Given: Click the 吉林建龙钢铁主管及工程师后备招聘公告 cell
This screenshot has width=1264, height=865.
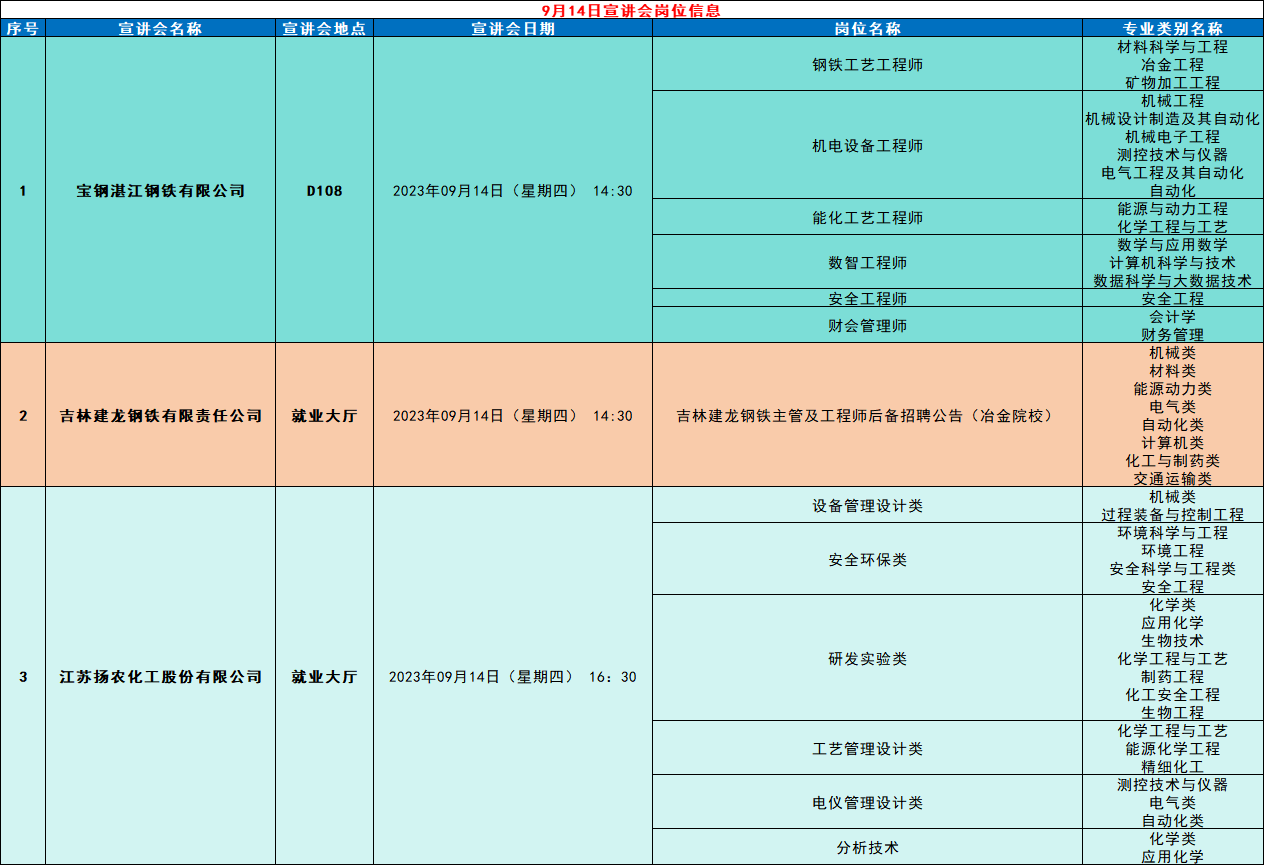Looking at the screenshot, I should click(x=867, y=416).
